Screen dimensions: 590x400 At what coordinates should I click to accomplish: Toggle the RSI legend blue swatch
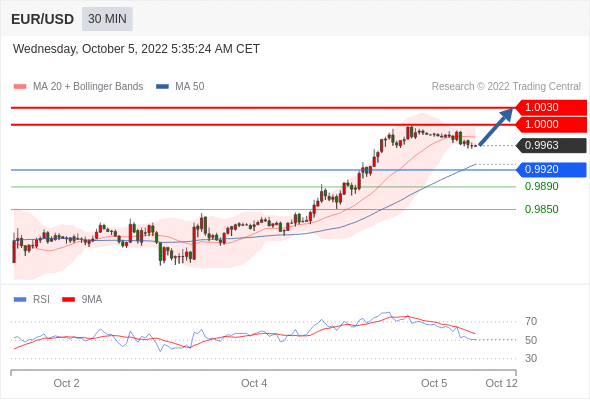point(20,300)
